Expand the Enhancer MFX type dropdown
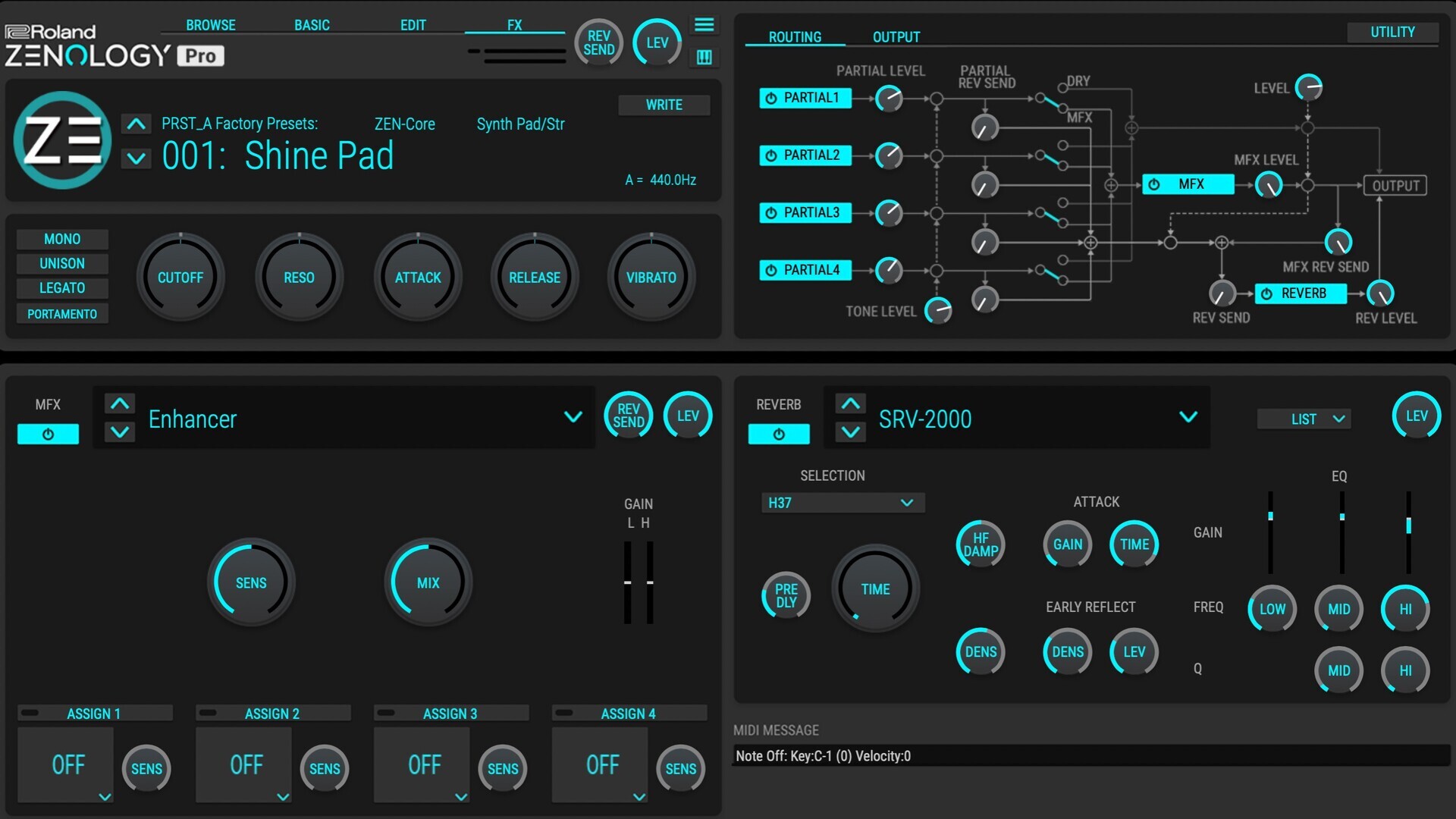Screen dimensions: 1456x819 click(x=573, y=417)
